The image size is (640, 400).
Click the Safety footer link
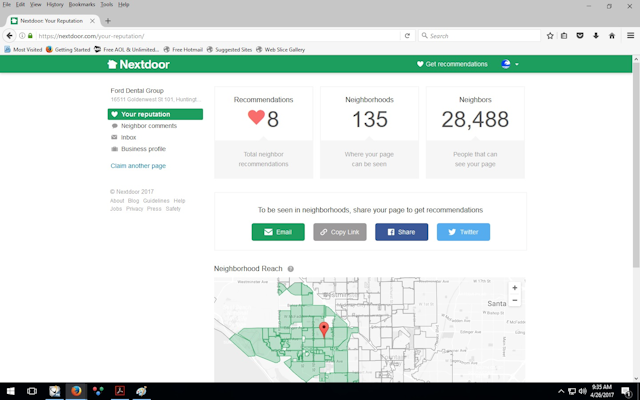tap(173, 209)
